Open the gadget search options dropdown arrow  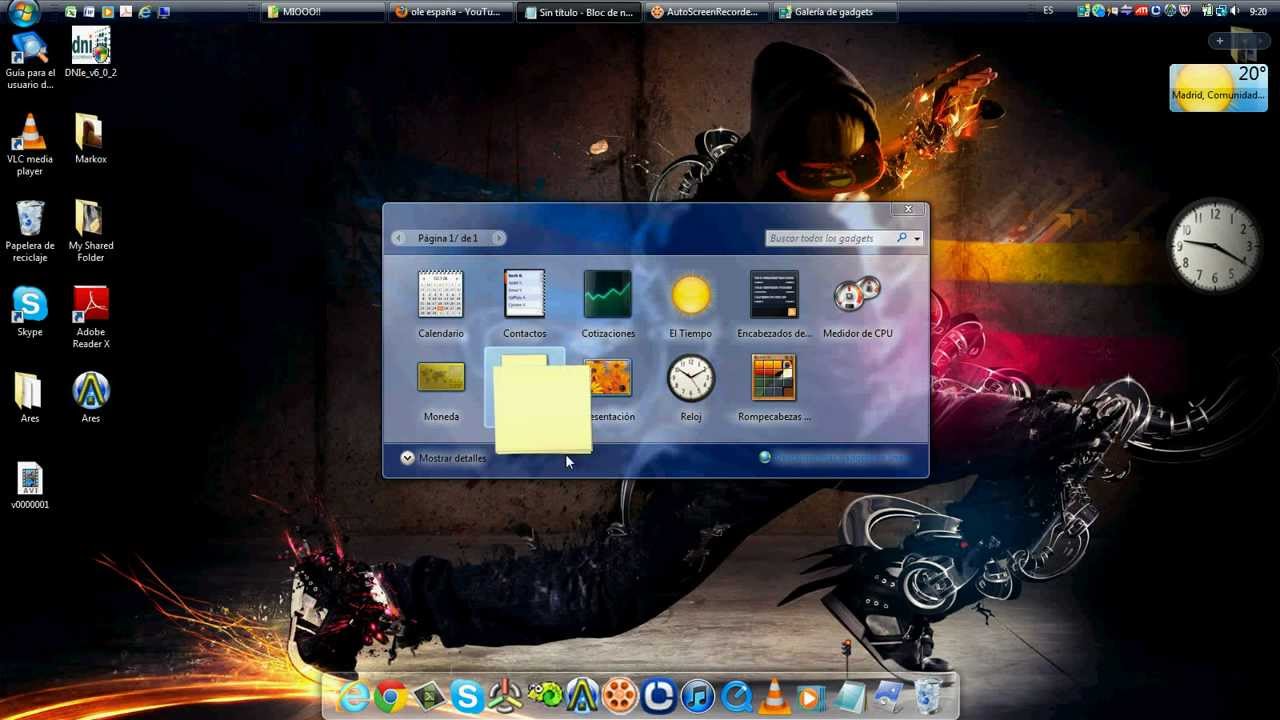point(917,239)
